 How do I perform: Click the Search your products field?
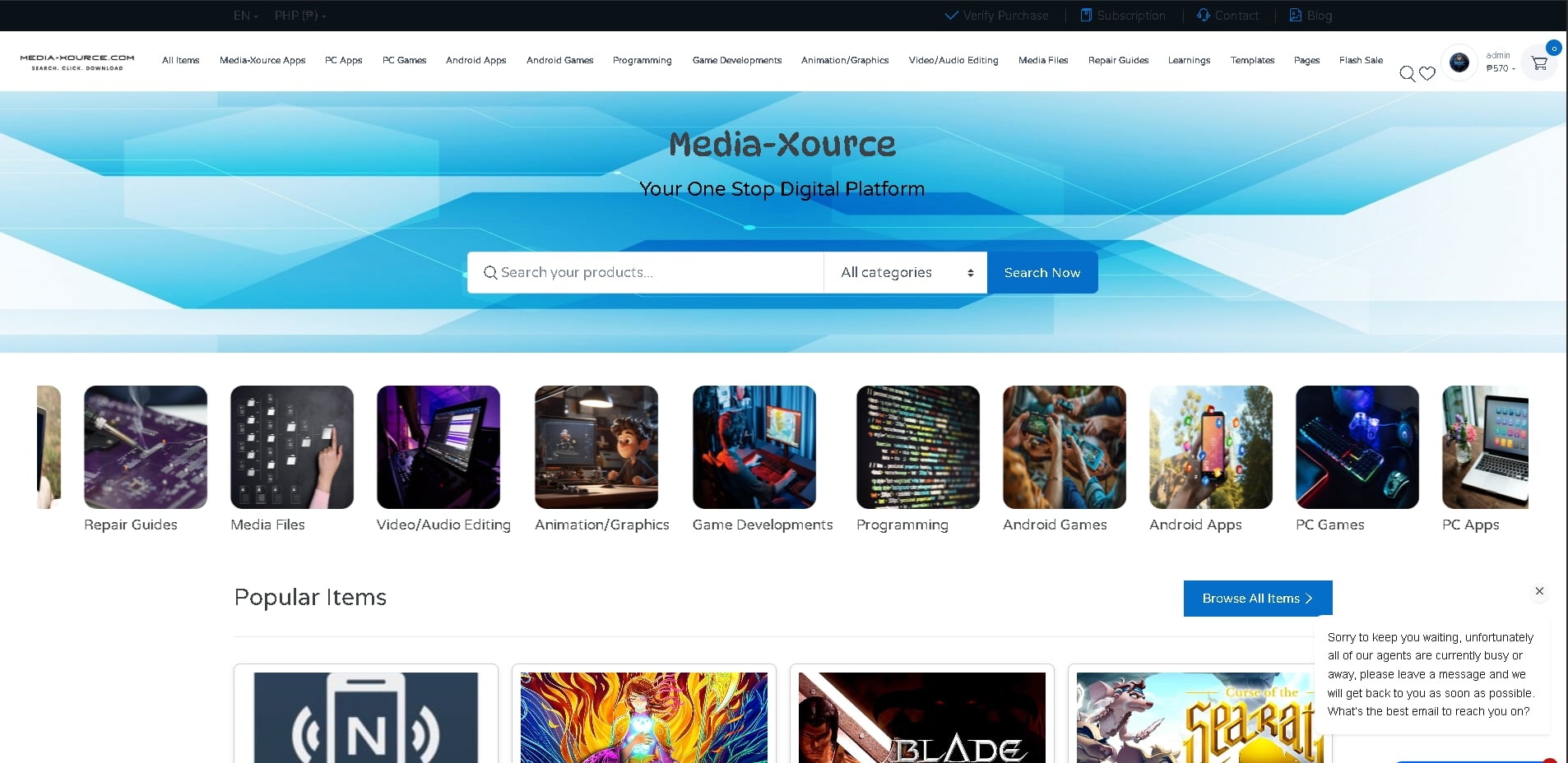(x=646, y=272)
